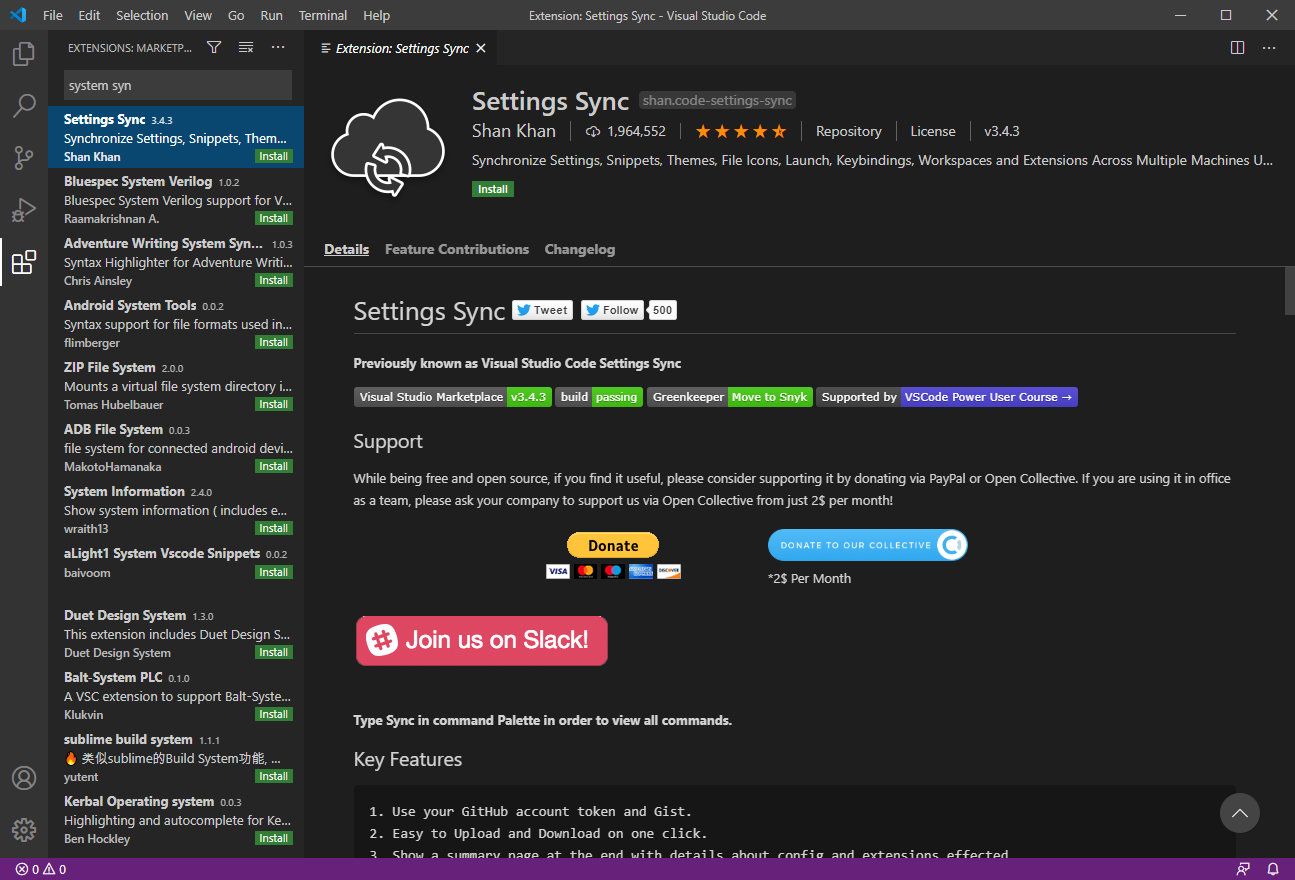Open the Selection menu
Viewport: 1295px width, 880px height.
tap(142, 15)
